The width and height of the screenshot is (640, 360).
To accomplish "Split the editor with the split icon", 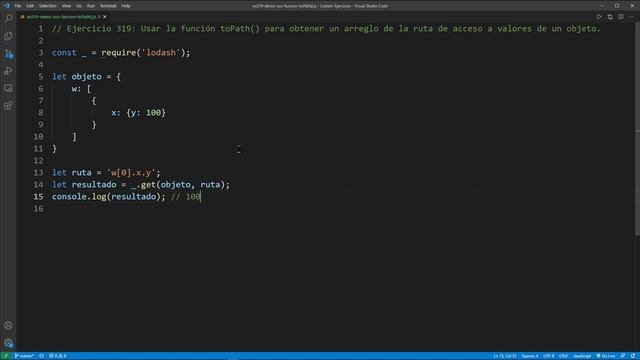I will [621, 17].
